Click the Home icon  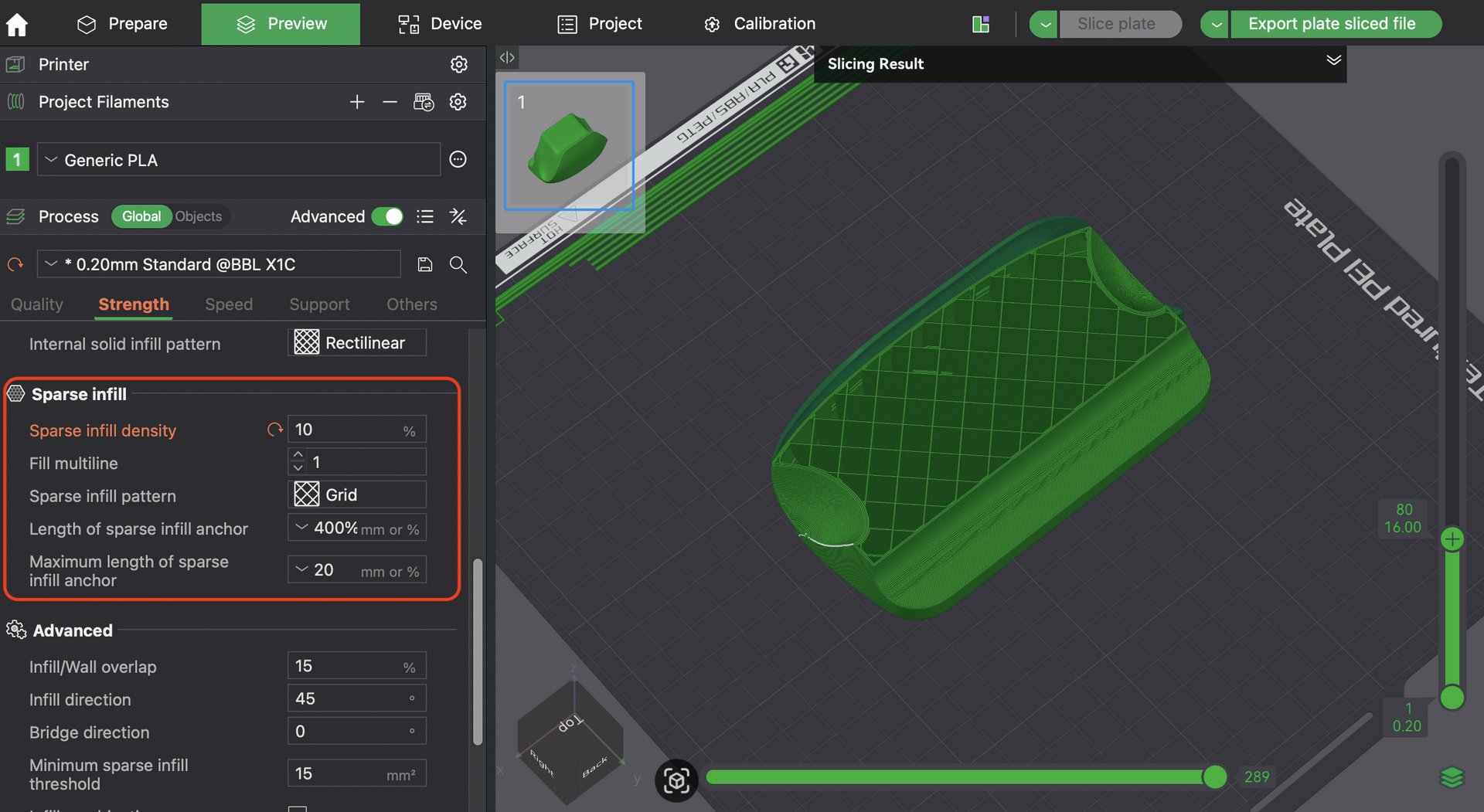[17, 25]
